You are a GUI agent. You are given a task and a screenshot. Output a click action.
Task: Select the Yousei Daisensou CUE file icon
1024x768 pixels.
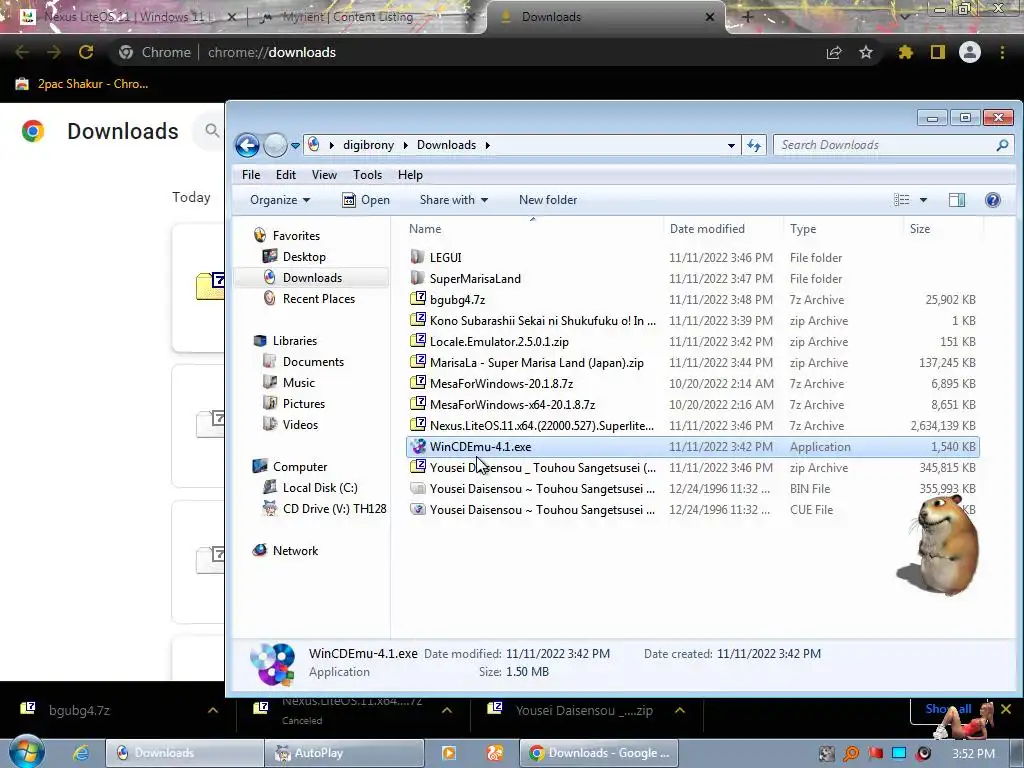tap(418, 509)
